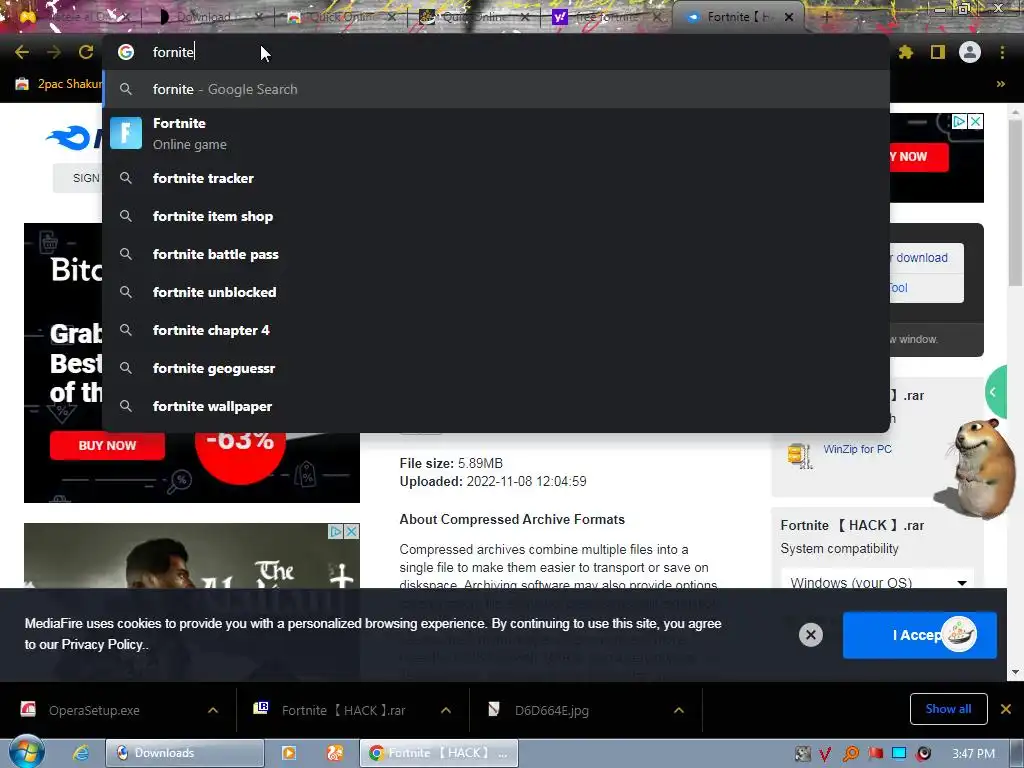
Task: Expand options chevron for D6D664E.jpg
Action: click(x=679, y=711)
